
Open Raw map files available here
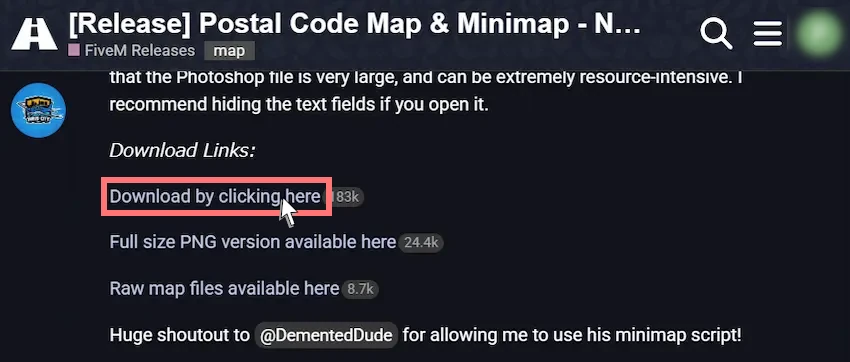point(224,288)
